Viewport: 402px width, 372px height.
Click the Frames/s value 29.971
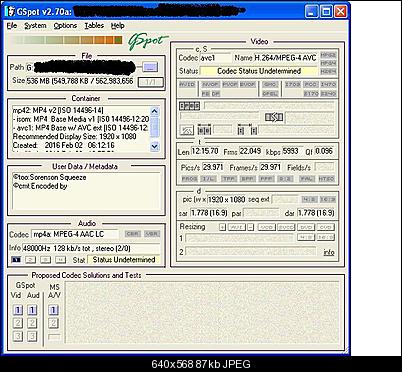[x=270, y=167]
